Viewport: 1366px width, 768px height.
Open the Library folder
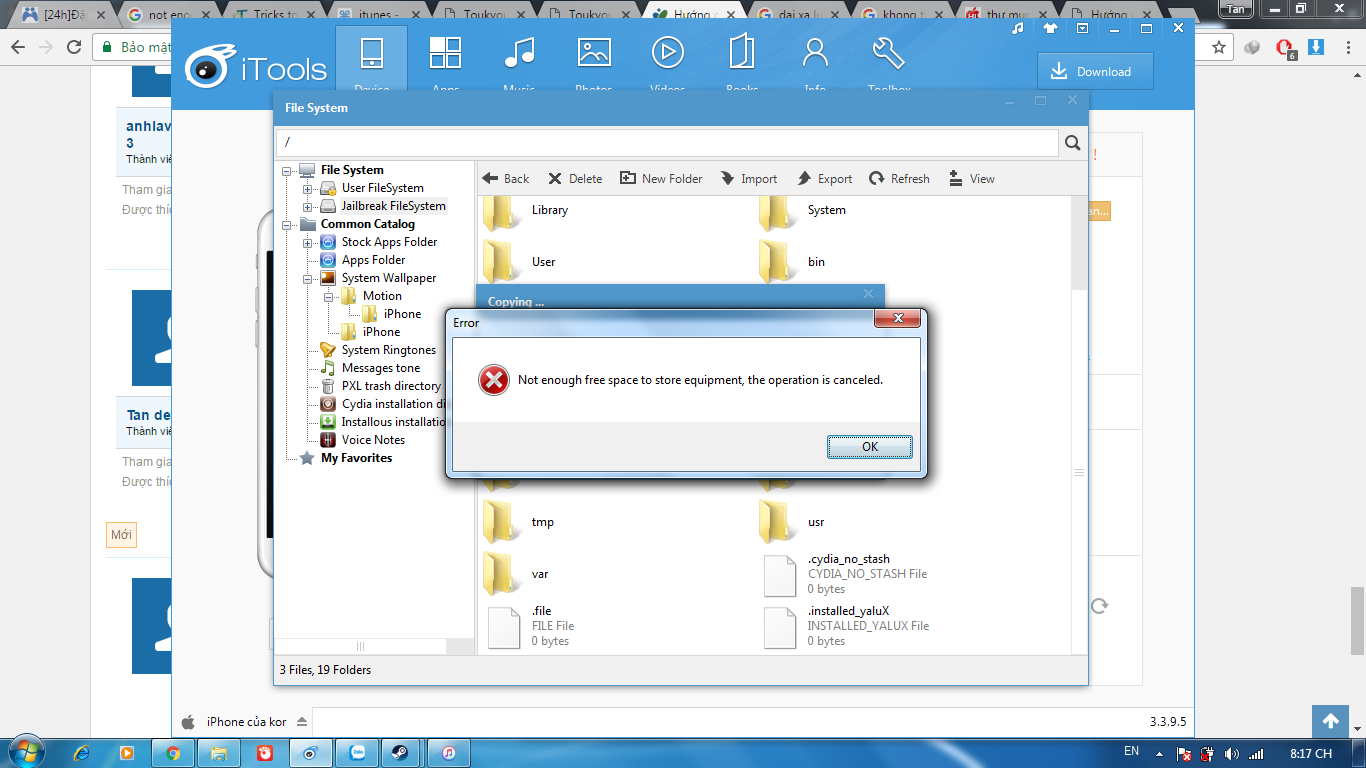click(x=549, y=210)
